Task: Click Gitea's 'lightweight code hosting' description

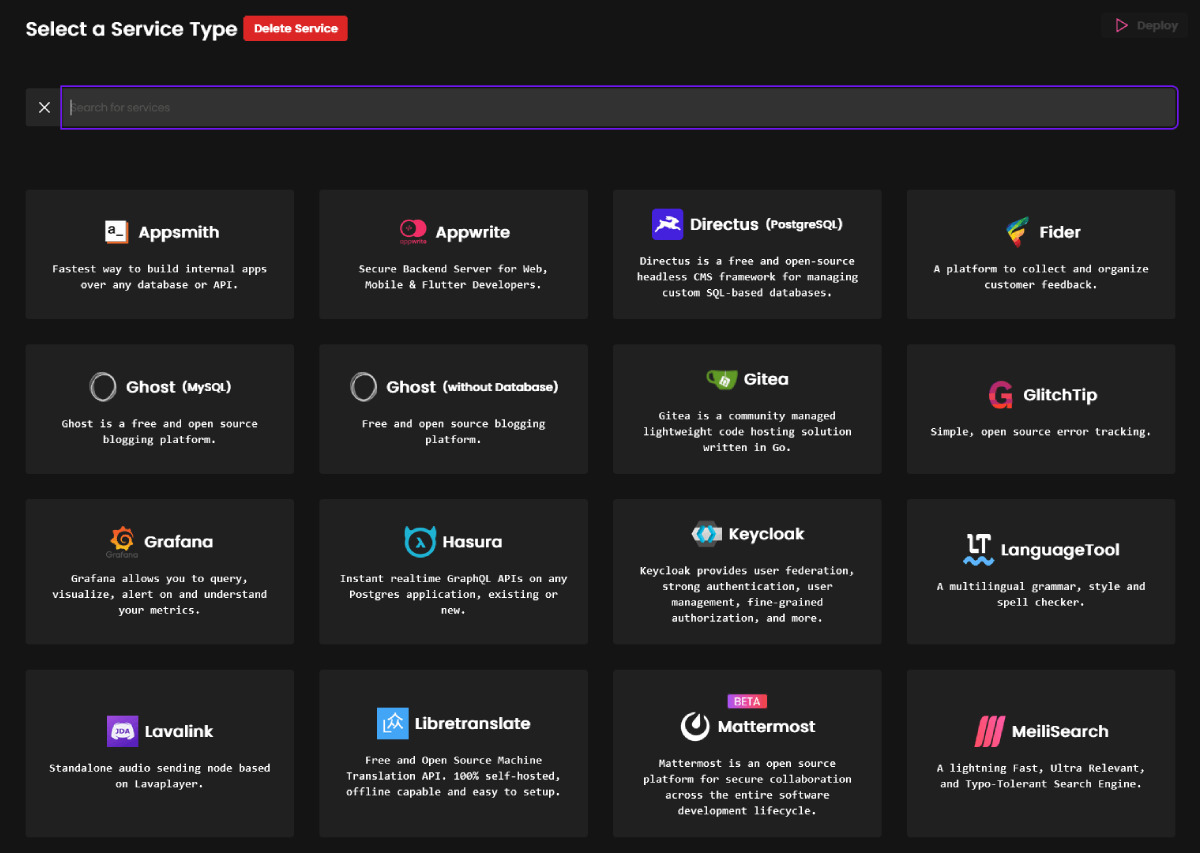Action: tap(747, 432)
